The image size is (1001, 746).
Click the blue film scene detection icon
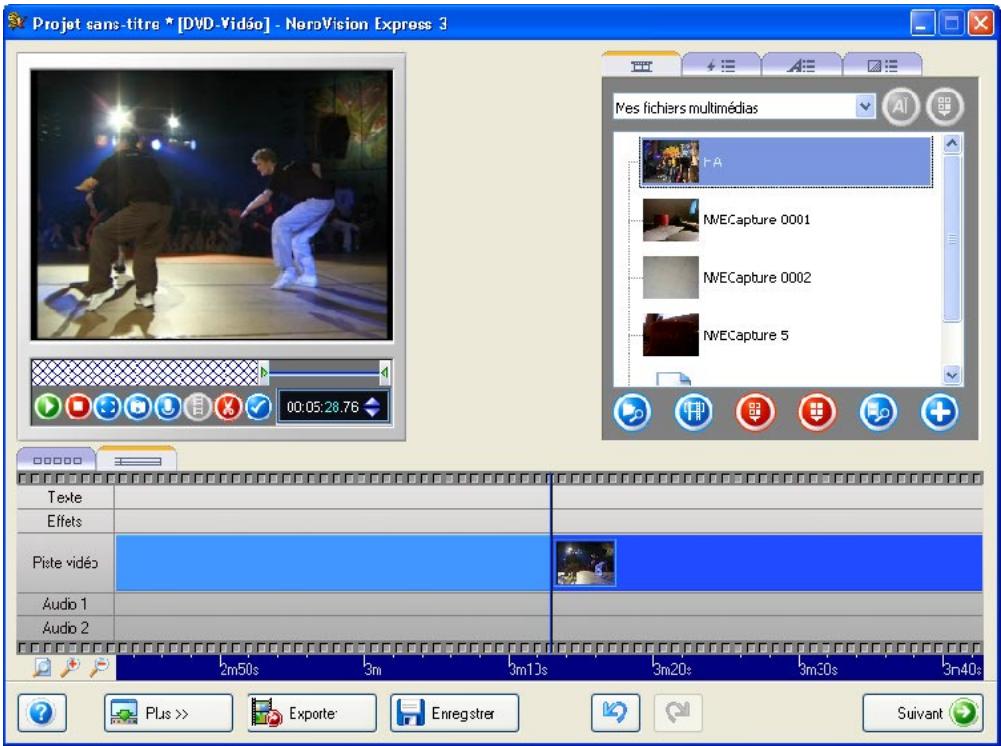pos(694,412)
